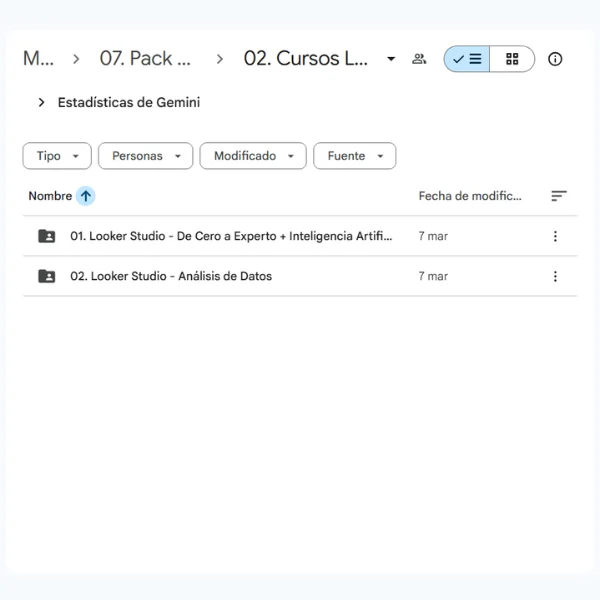Click shared folder icon of 02. Looker Studio row

[x=47, y=276]
